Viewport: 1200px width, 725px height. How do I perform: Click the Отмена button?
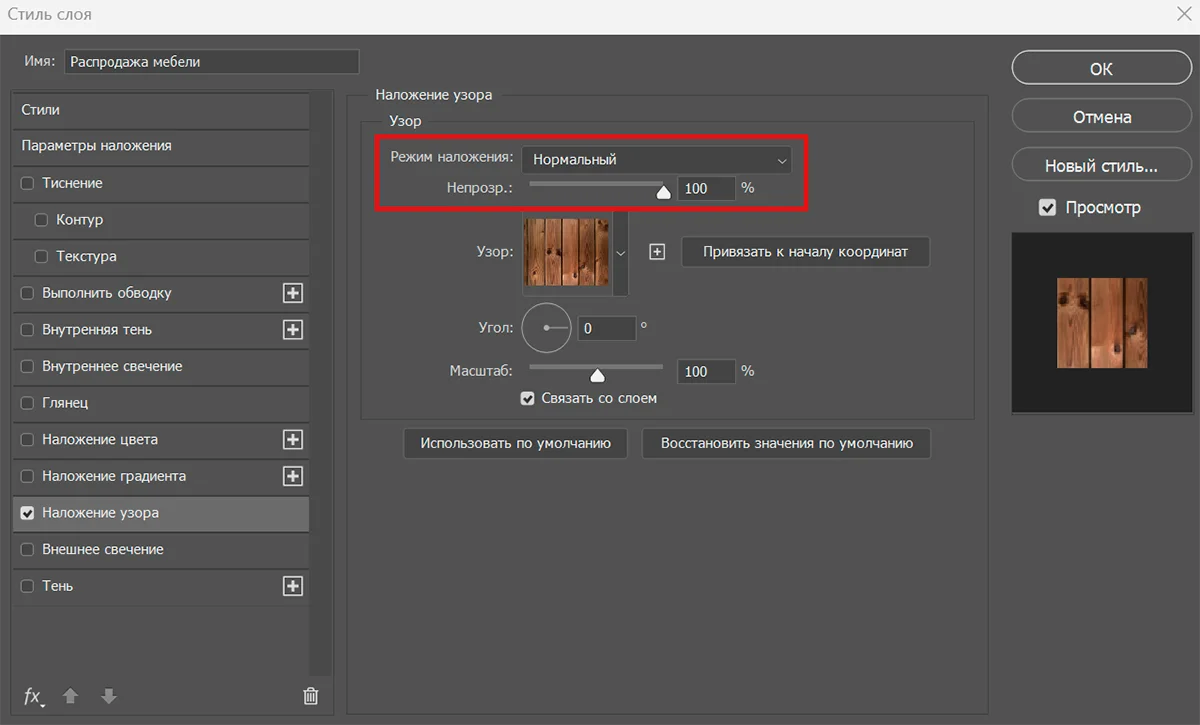click(x=1101, y=117)
